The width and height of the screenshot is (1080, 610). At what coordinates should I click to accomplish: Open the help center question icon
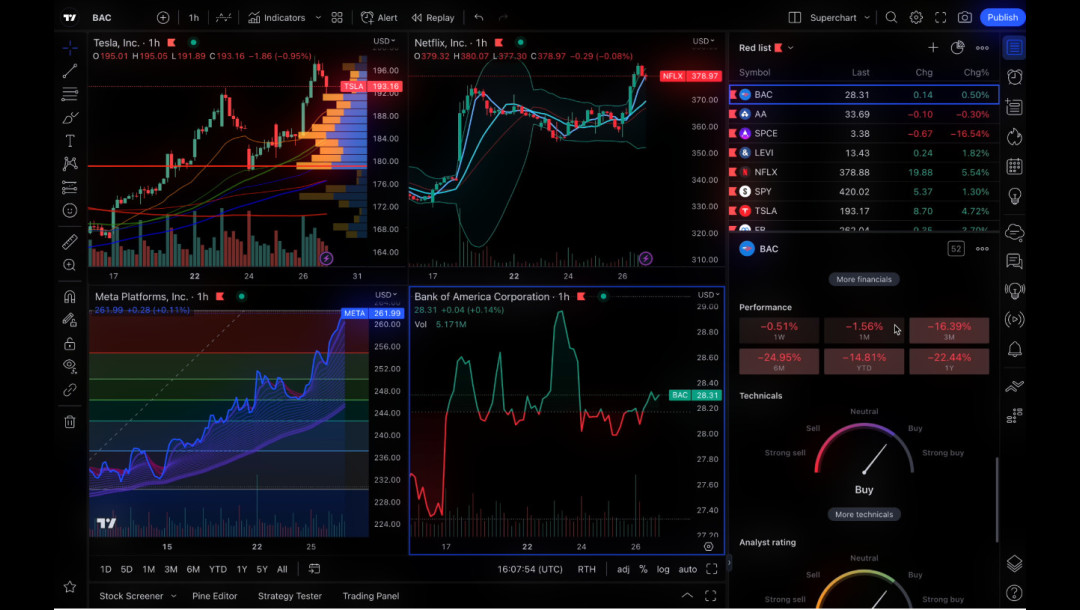coord(1015,593)
